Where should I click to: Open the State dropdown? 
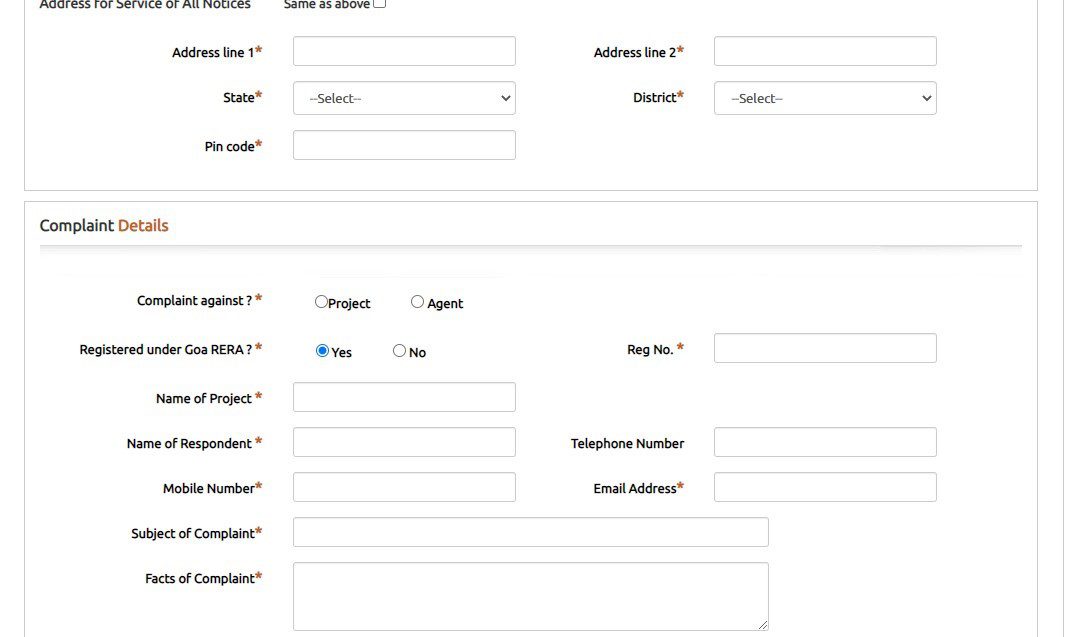point(404,98)
